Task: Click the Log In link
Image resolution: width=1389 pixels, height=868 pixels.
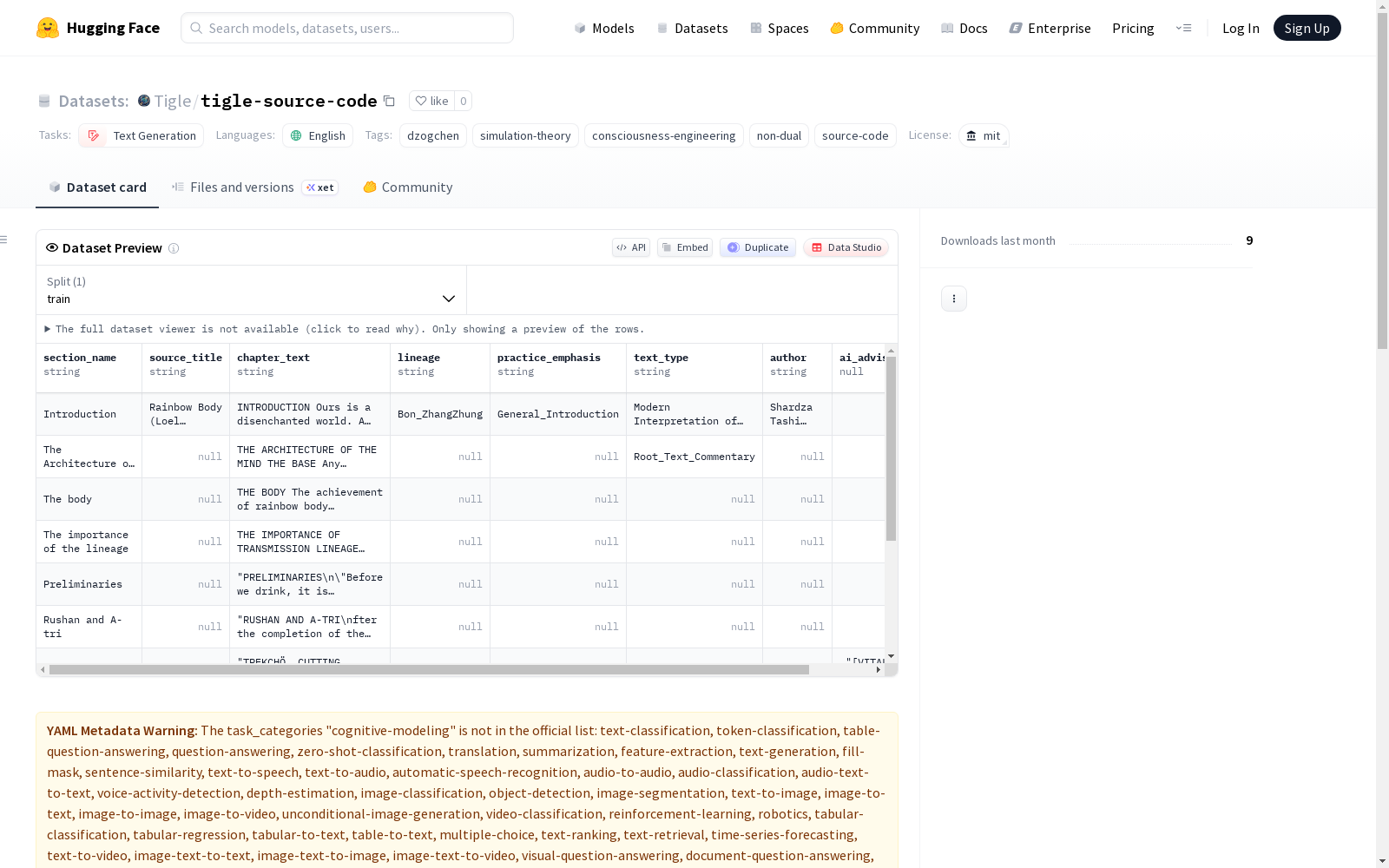Action: pyautogui.click(x=1241, y=28)
